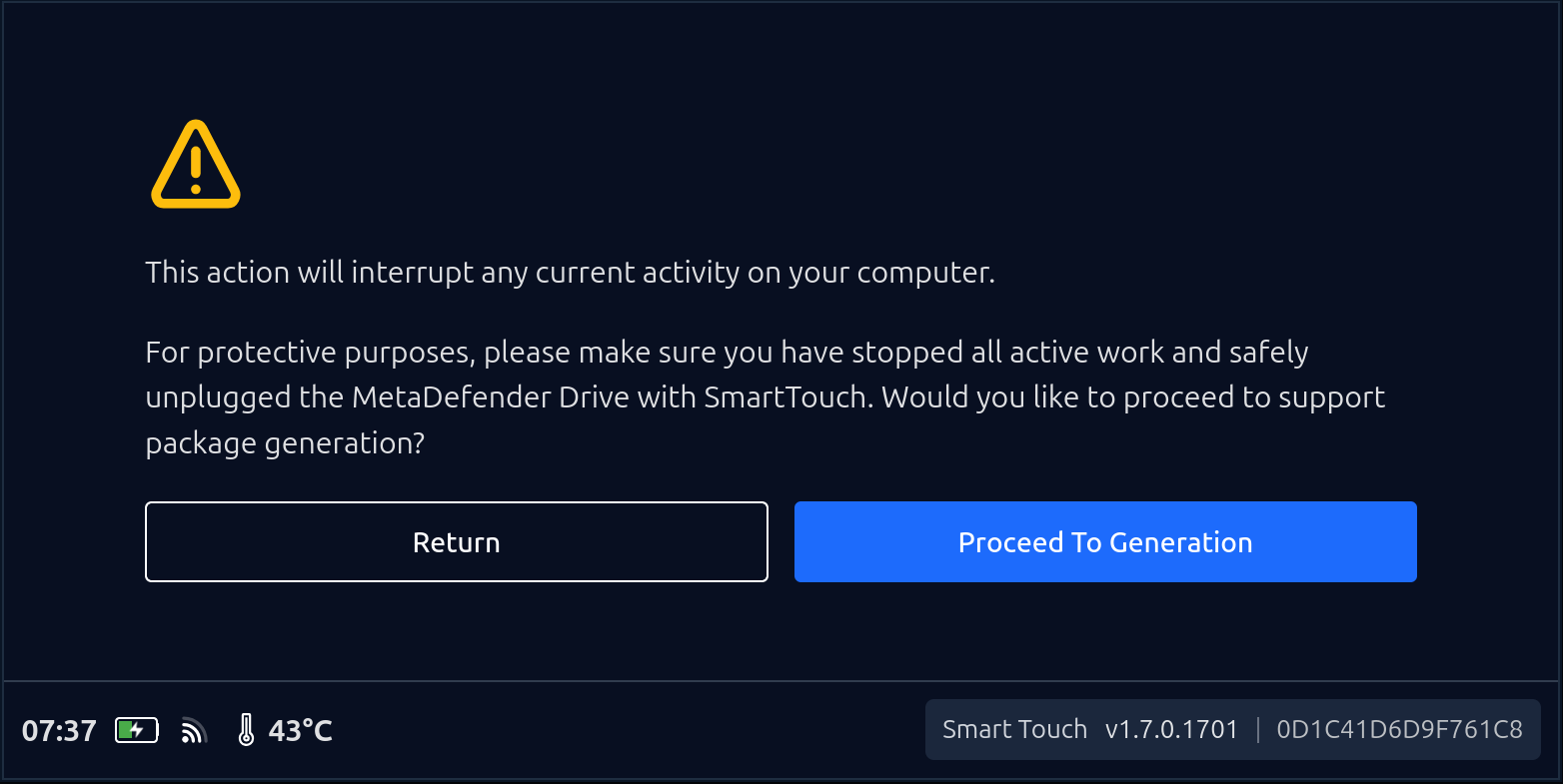Click Proceed To Generation

(1105, 542)
